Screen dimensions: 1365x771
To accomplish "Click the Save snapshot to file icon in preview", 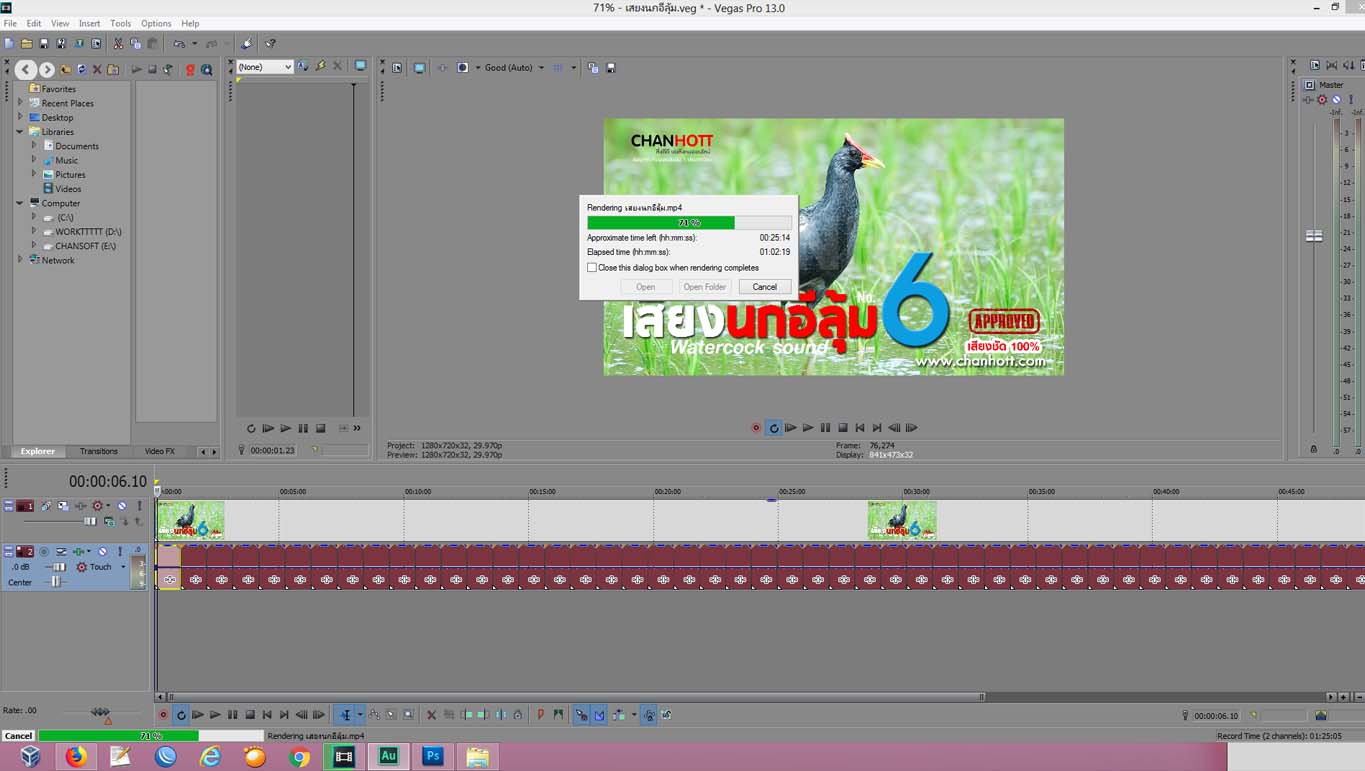I will click(x=611, y=67).
